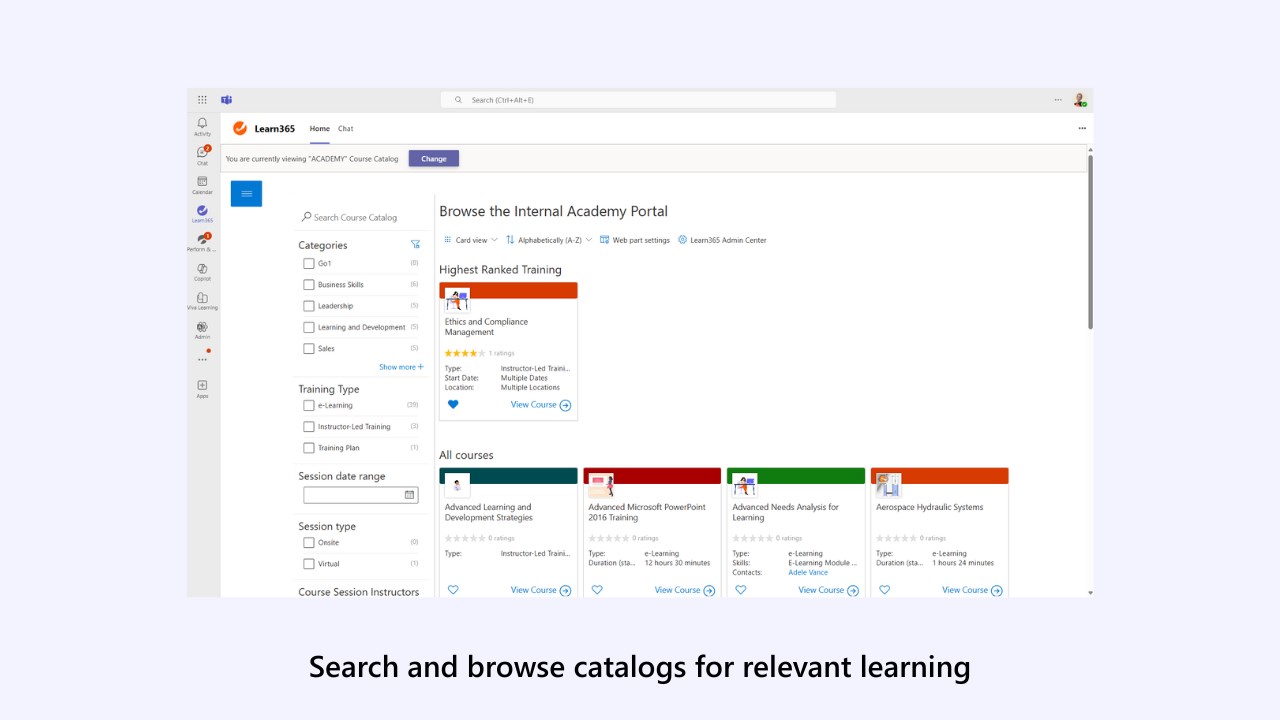Show more apps via sidebar ellipsis

pyautogui.click(x=202, y=359)
